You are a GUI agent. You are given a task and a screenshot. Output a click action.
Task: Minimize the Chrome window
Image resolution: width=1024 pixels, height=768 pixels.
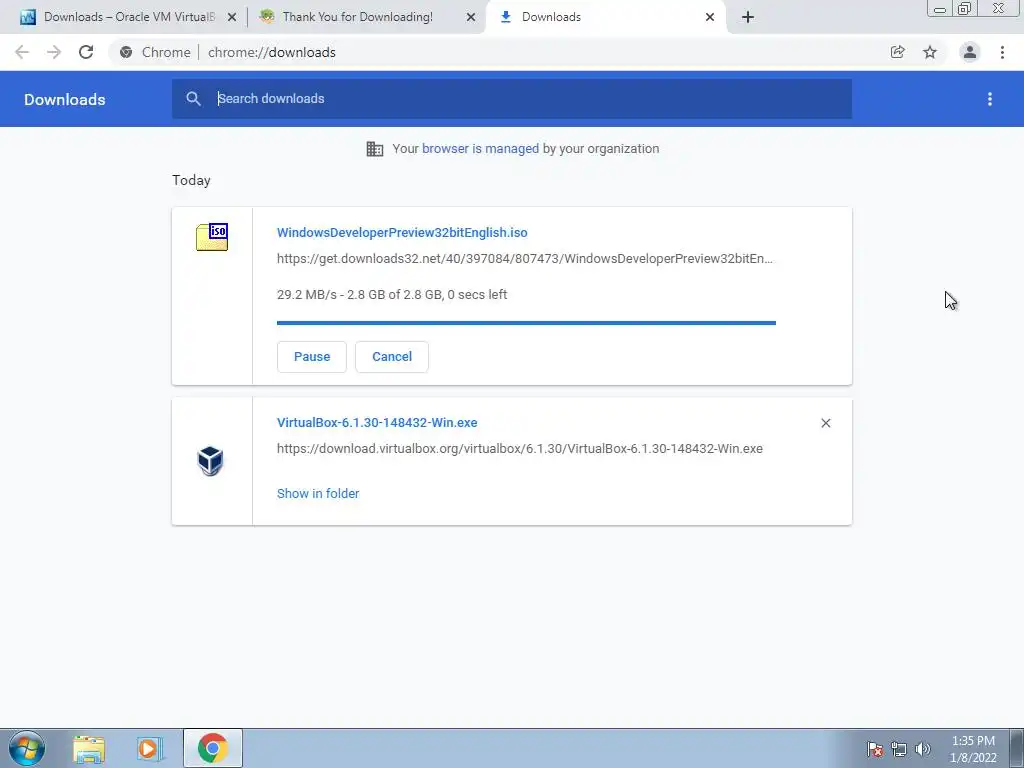940,8
